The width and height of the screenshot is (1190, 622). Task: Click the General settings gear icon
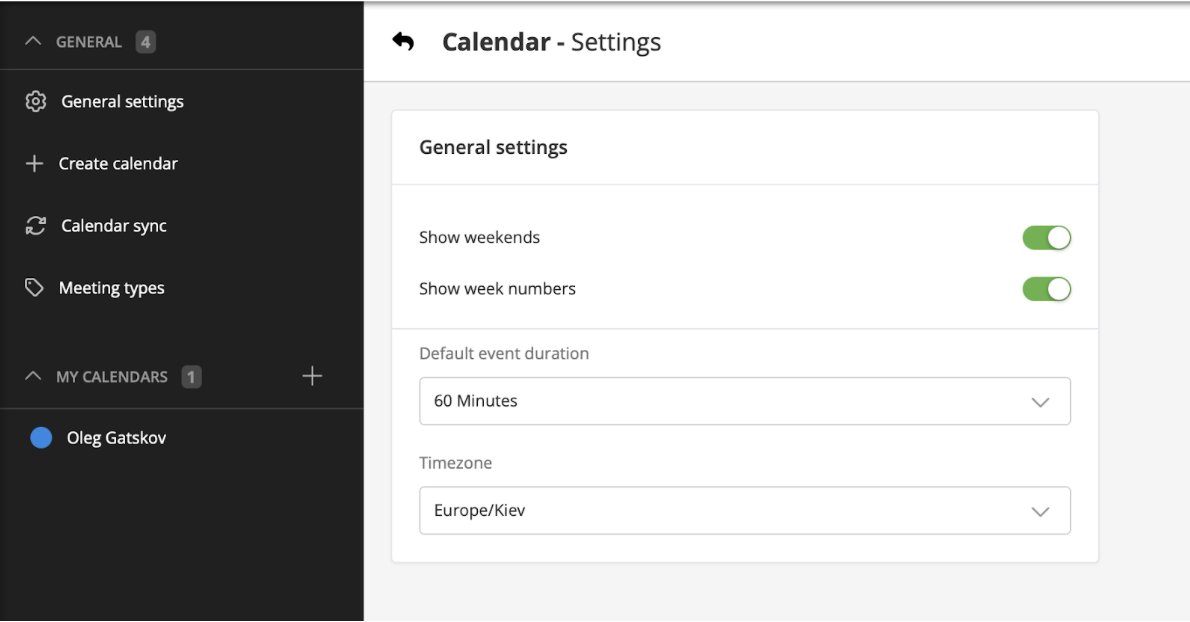tap(36, 102)
